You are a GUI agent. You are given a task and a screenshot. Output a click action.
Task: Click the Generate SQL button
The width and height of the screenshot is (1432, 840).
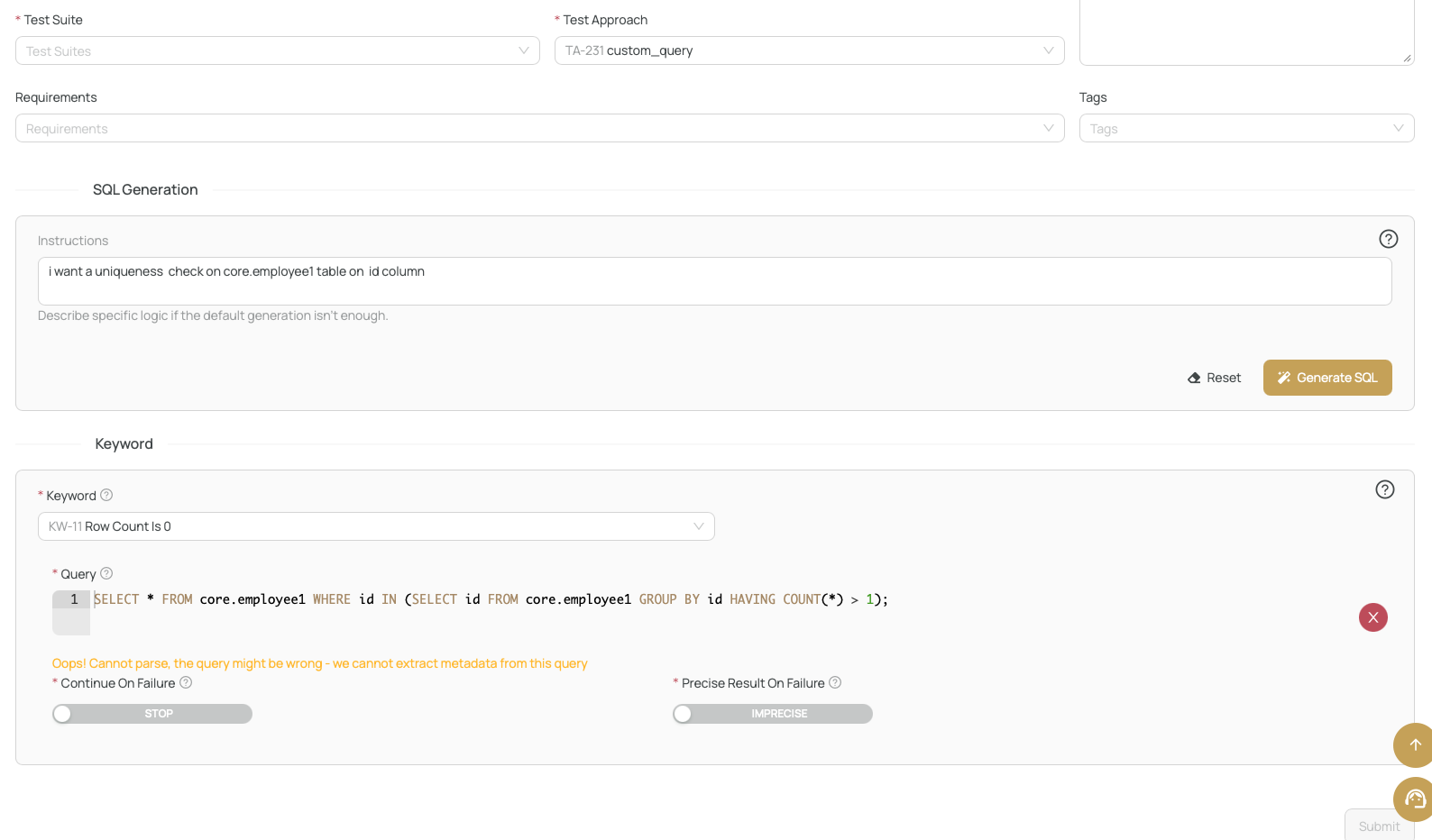tap(1327, 378)
